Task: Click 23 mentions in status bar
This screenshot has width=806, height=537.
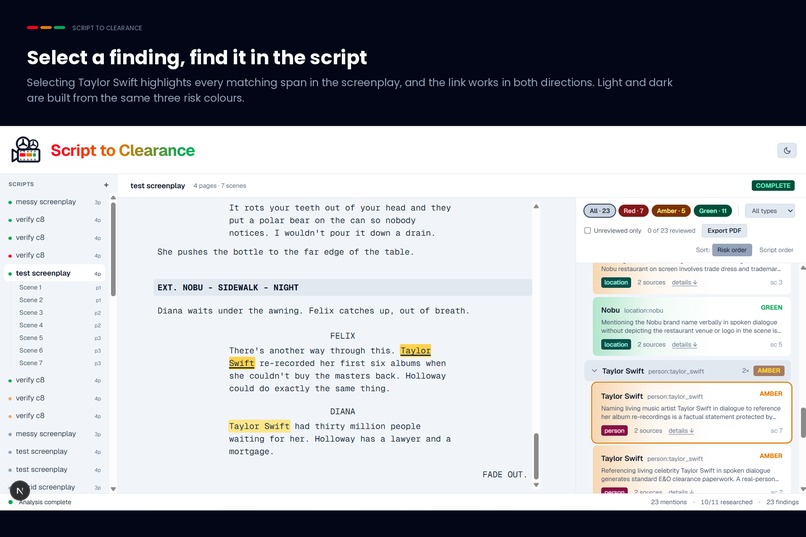Action: pyautogui.click(x=668, y=502)
